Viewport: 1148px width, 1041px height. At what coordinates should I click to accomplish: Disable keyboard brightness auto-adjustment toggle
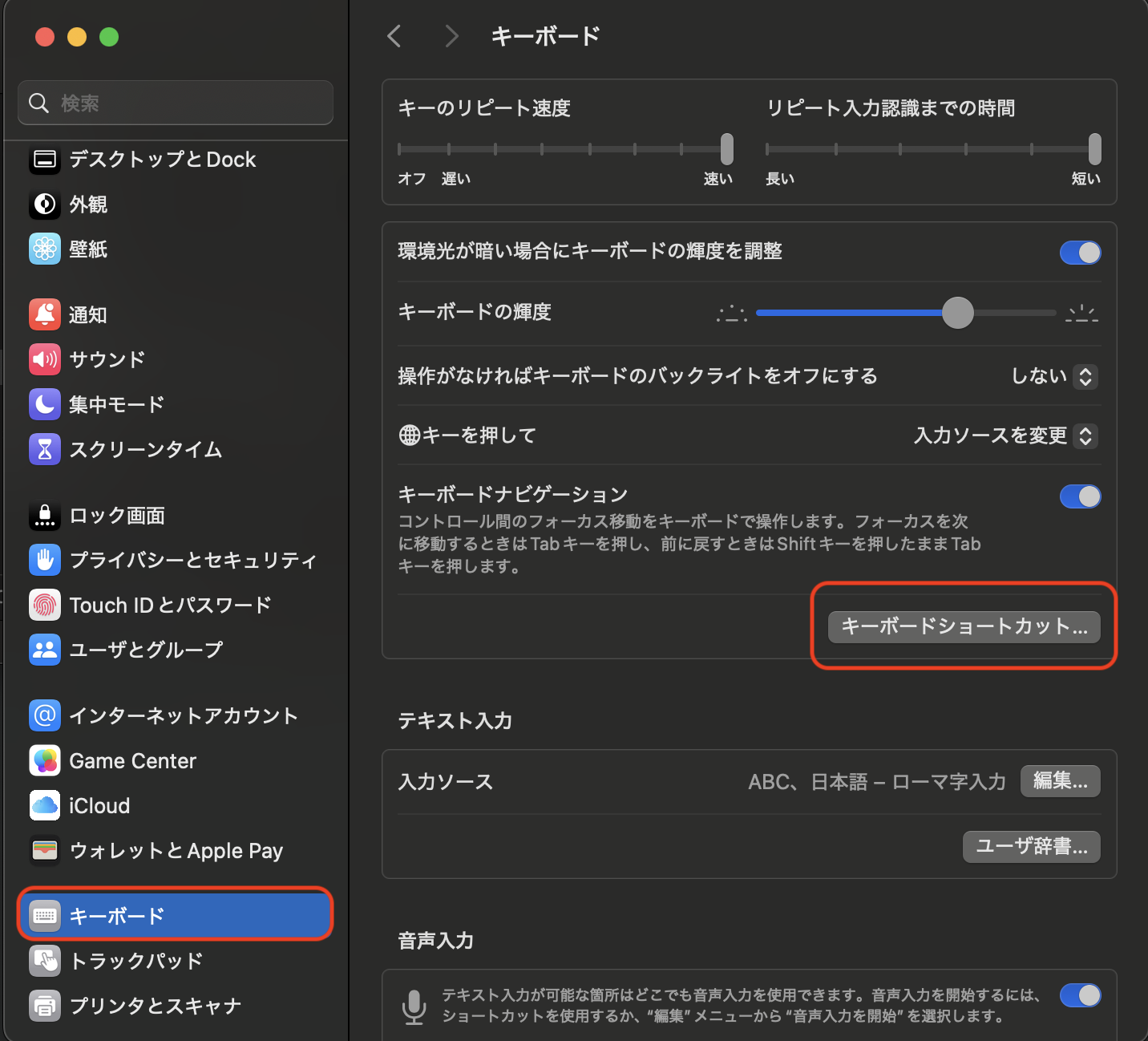coord(1080,253)
